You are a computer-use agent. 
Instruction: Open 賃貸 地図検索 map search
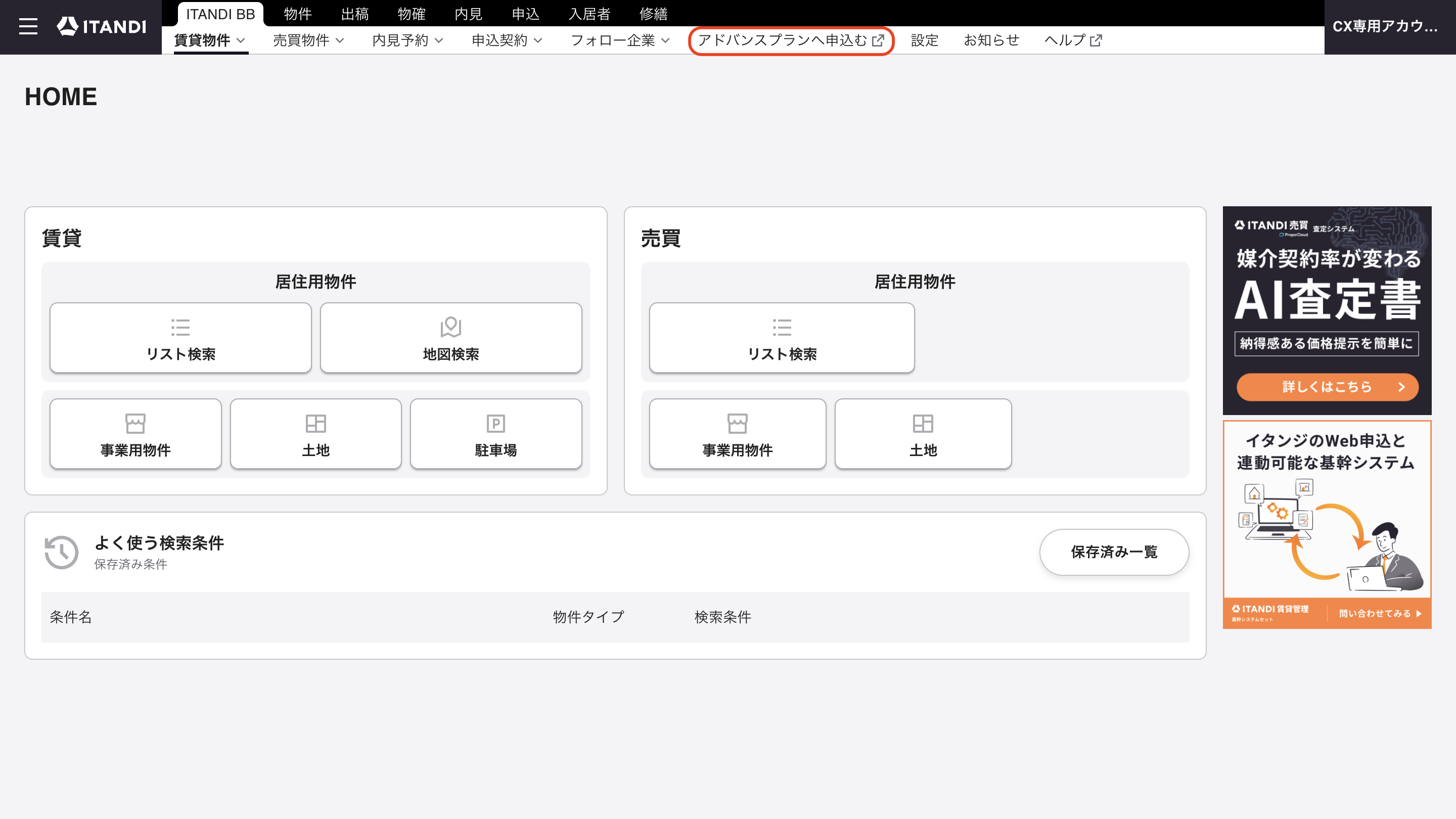[x=450, y=337]
